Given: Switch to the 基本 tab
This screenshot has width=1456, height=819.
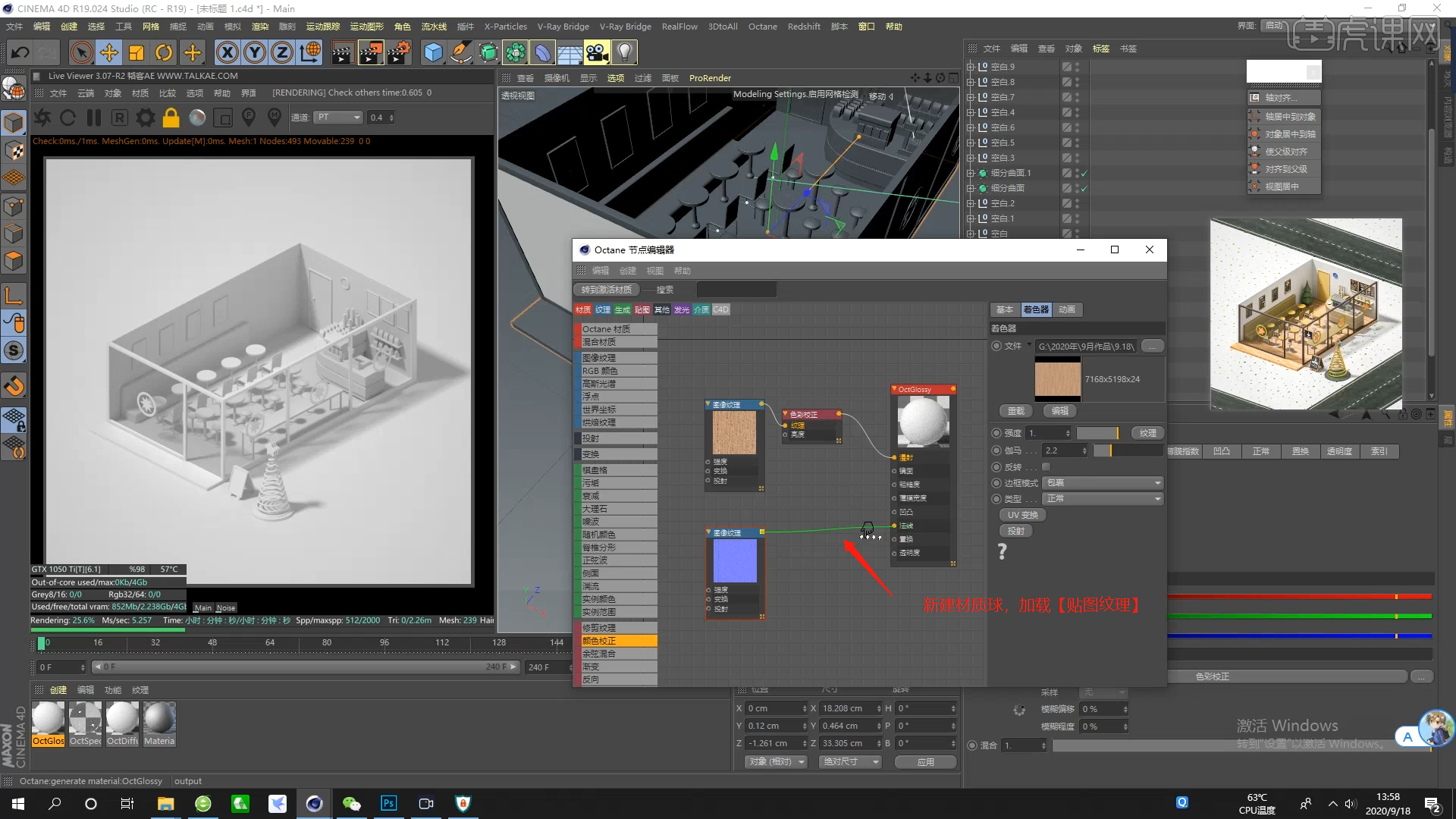Looking at the screenshot, I should [1005, 309].
